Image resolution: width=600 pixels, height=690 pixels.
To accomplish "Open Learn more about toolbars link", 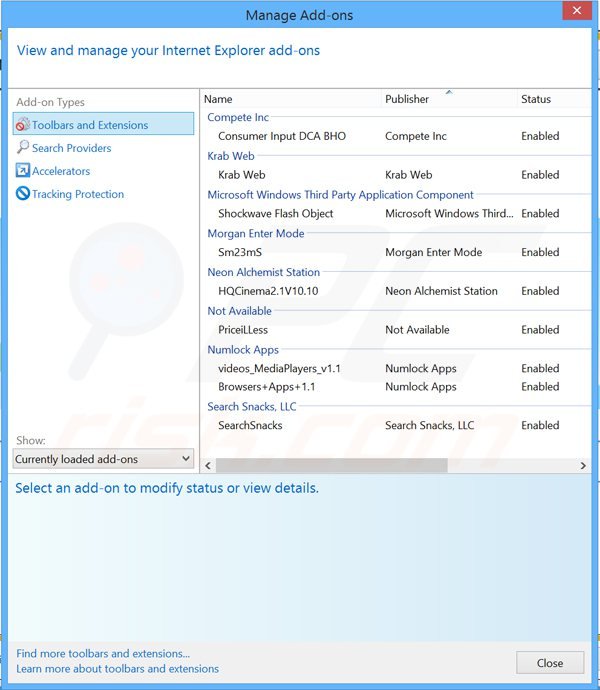I will pos(117,669).
